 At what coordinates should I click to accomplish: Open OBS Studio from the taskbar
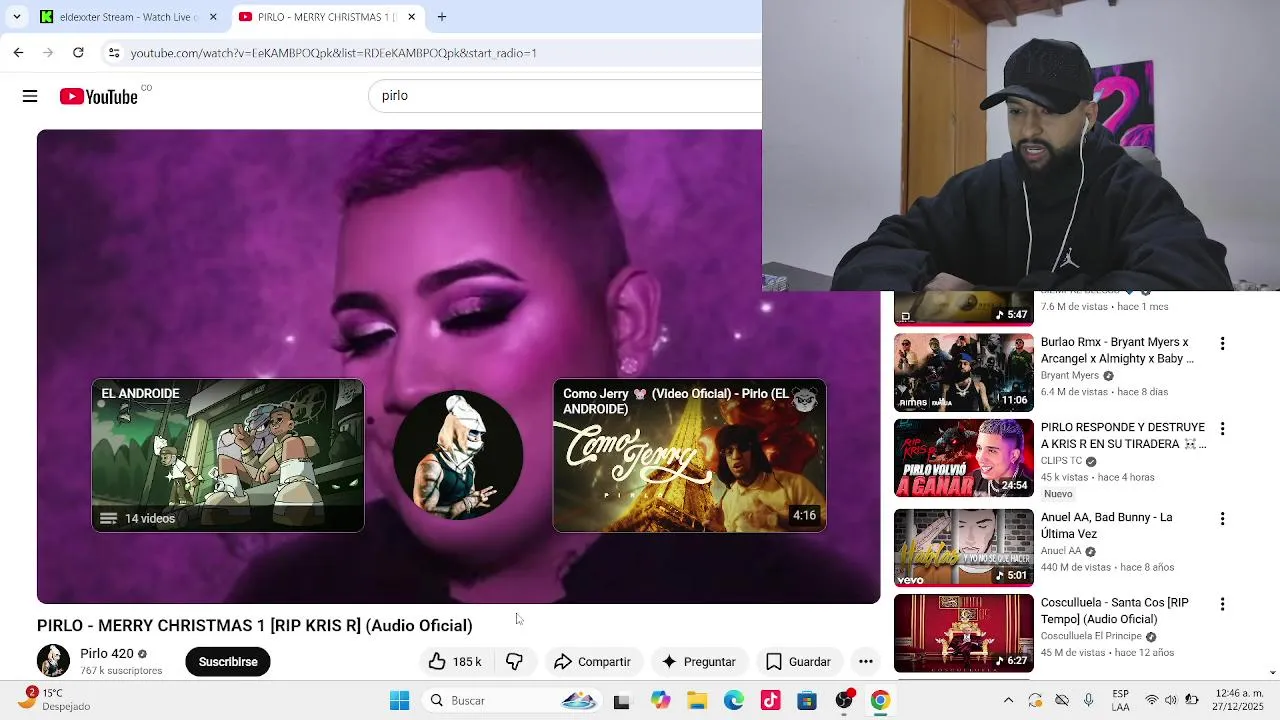click(844, 701)
